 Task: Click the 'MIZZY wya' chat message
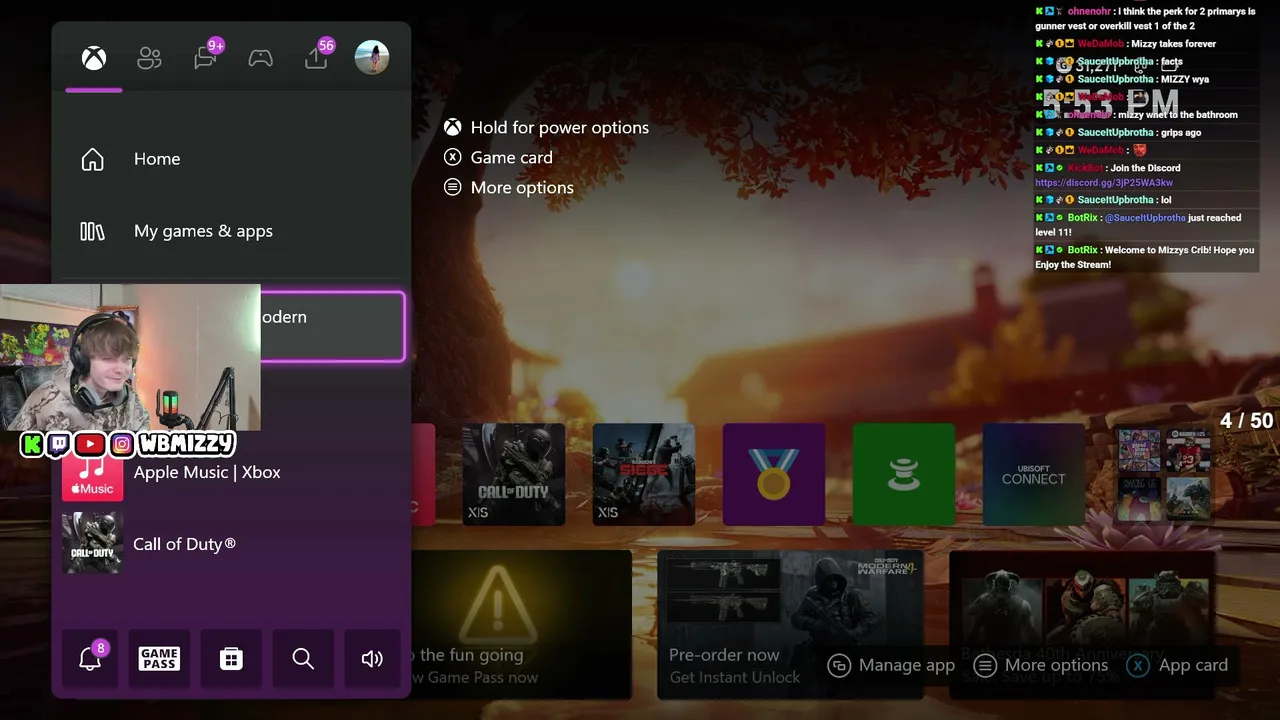[x=1185, y=79]
